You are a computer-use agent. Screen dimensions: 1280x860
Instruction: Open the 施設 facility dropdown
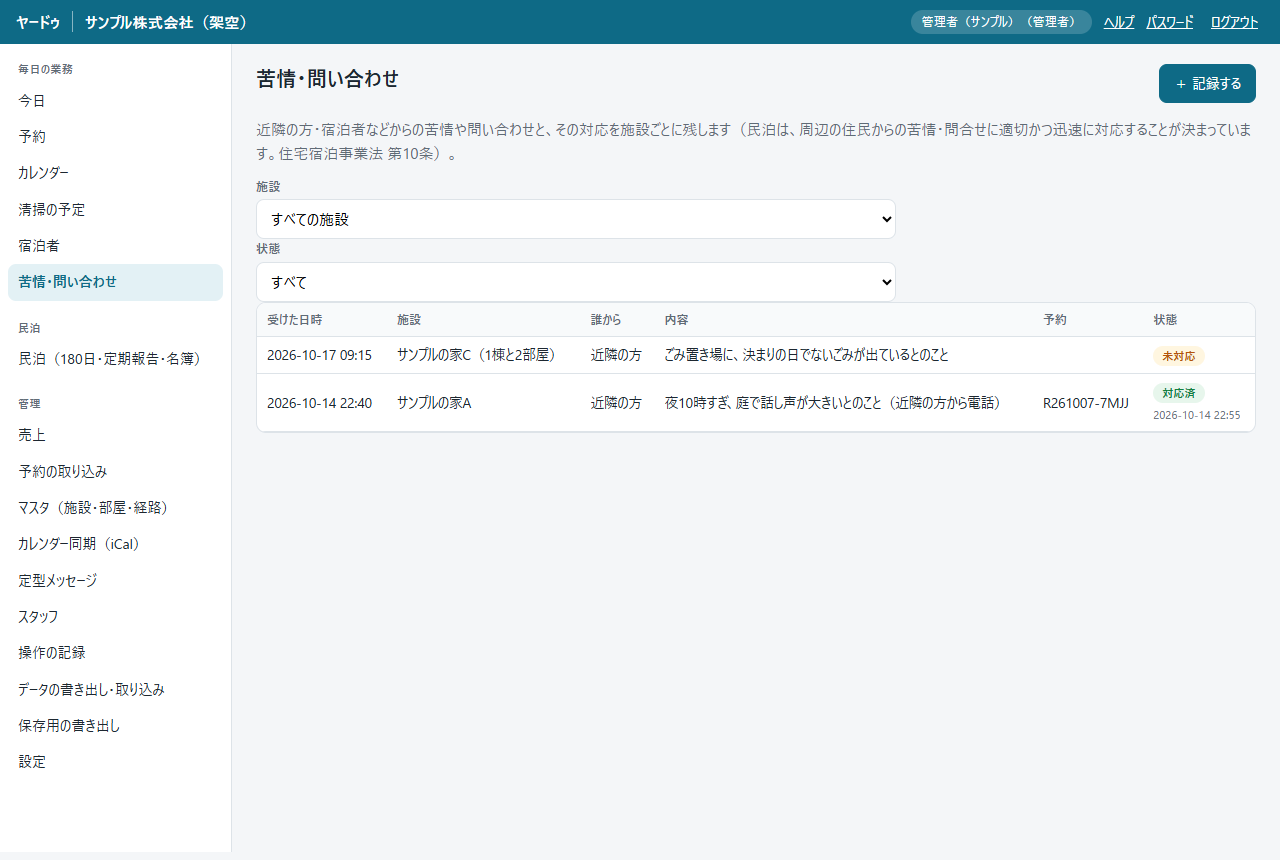click(x=576, y=219)
